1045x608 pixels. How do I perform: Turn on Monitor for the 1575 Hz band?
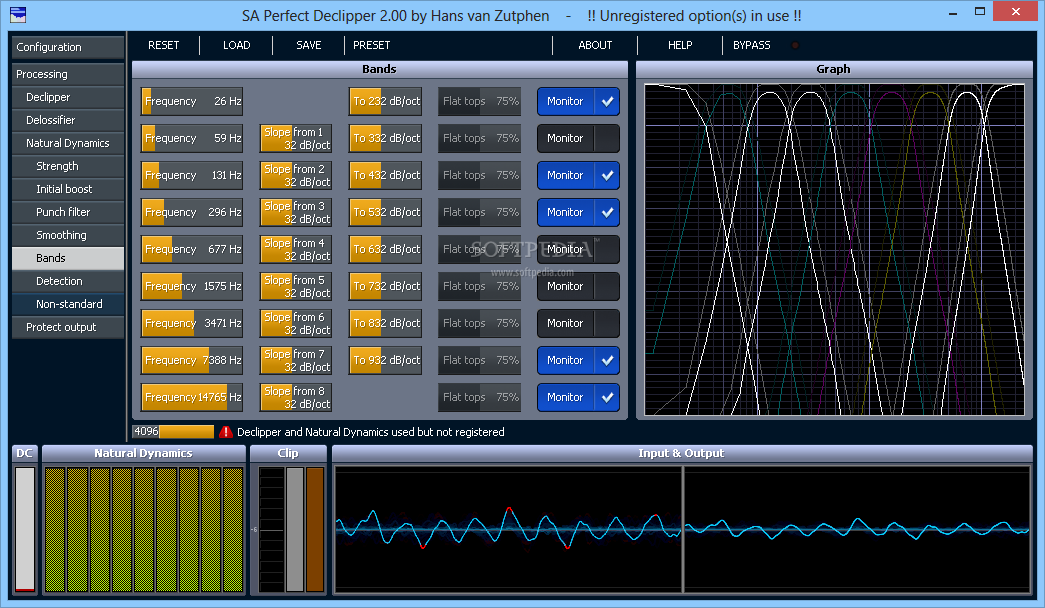click(578, 286)
